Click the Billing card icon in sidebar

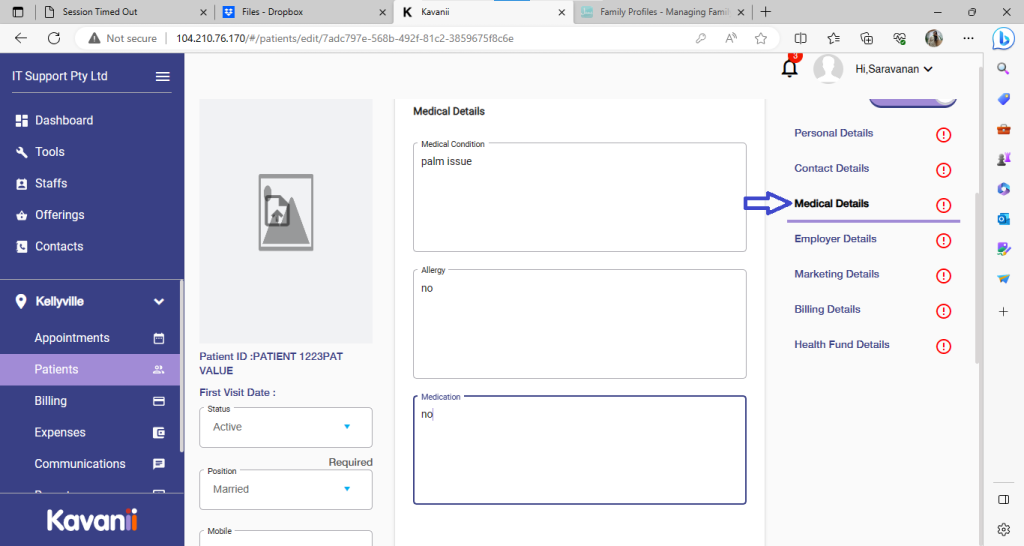tap(158, 401)
